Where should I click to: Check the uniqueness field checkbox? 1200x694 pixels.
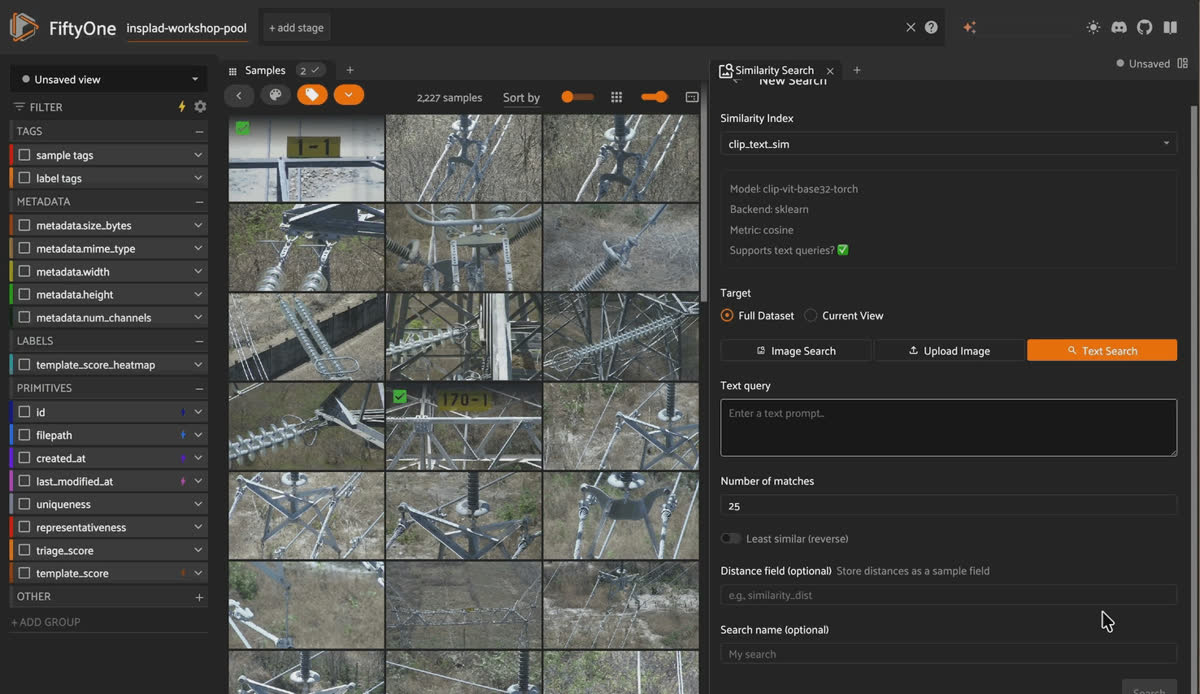[25, 504]
